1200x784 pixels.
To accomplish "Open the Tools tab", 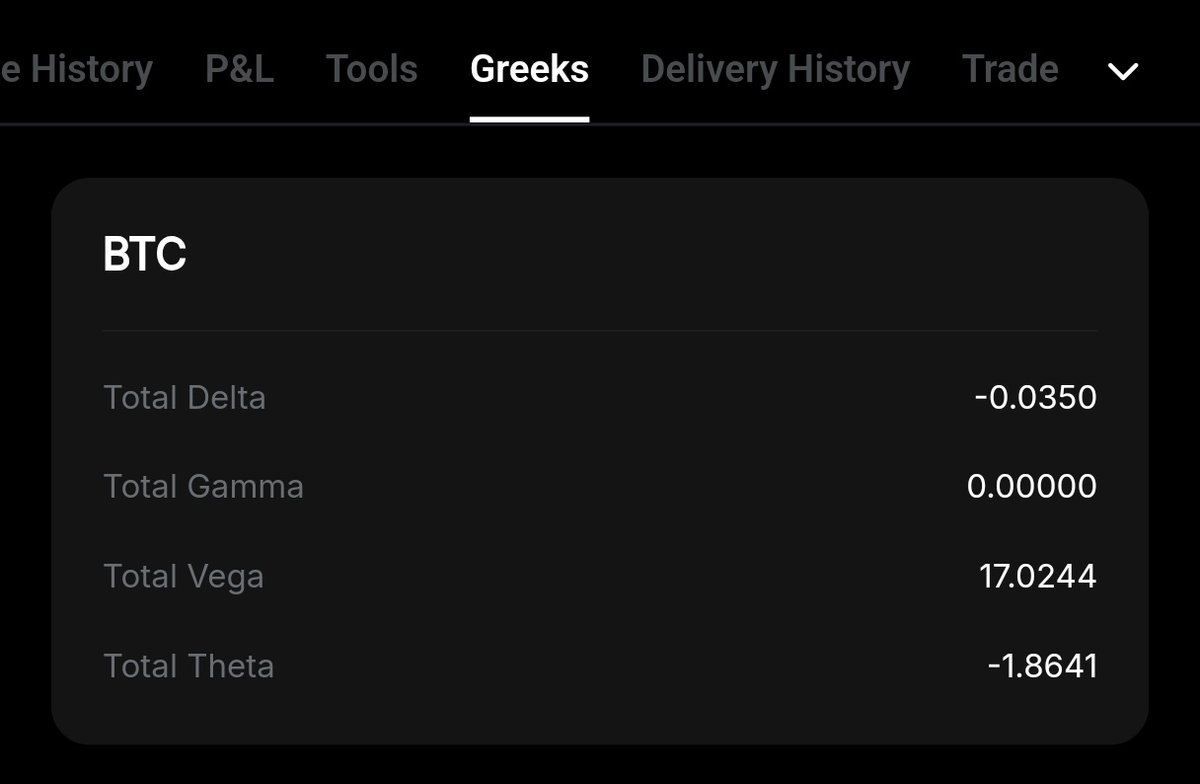I will pos(372,69).
